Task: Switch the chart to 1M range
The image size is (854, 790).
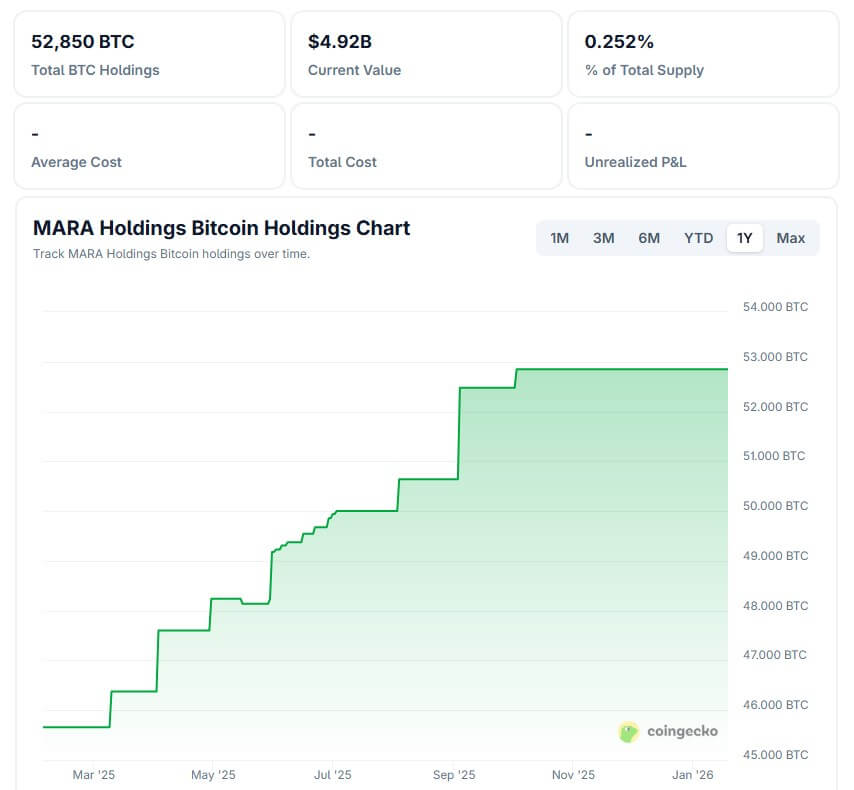Action: coord(559,238)
